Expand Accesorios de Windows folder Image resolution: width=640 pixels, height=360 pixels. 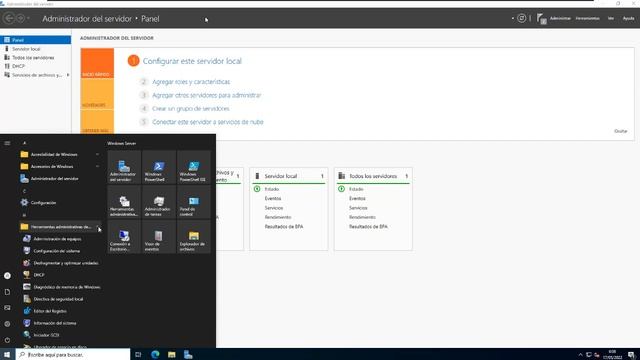[x=60, y=167]
